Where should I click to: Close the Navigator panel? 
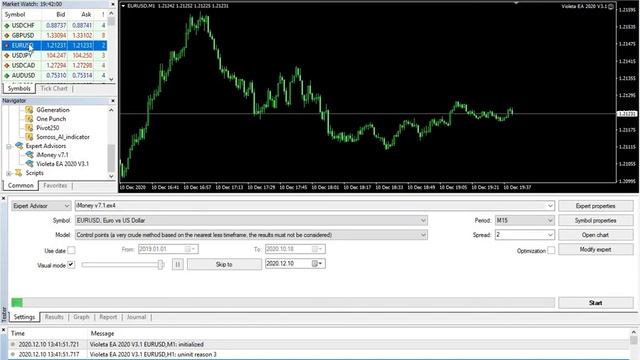pos(113,100)
